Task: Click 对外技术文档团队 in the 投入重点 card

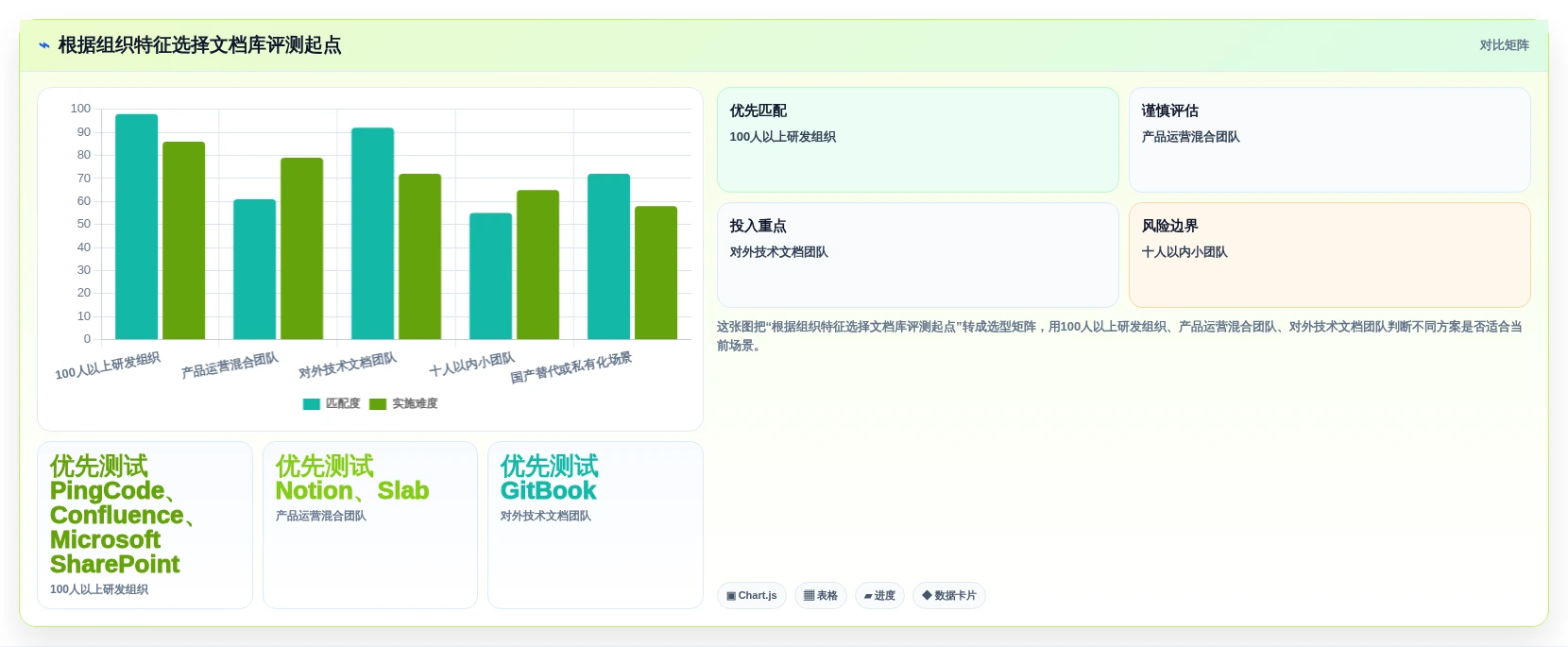Action: [x=778, y=252]
